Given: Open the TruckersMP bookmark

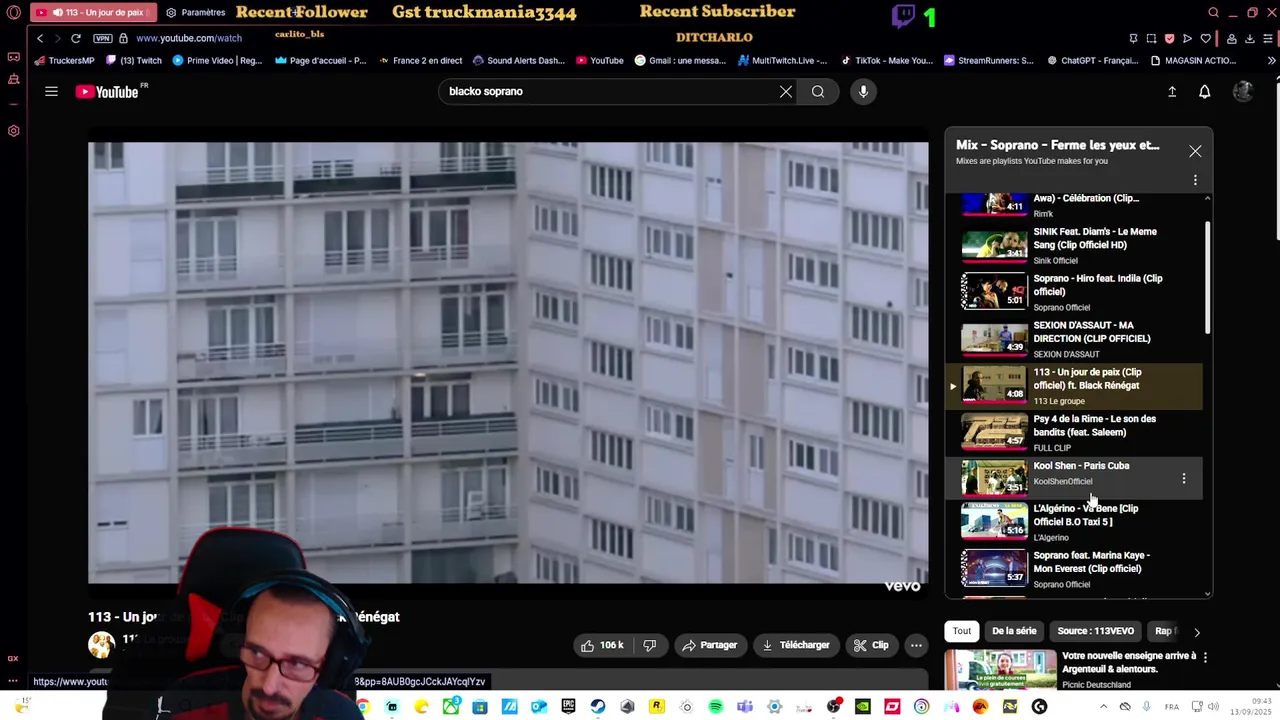Looking at the screenshot, I should pyautogui.click(x=64, y=60).
